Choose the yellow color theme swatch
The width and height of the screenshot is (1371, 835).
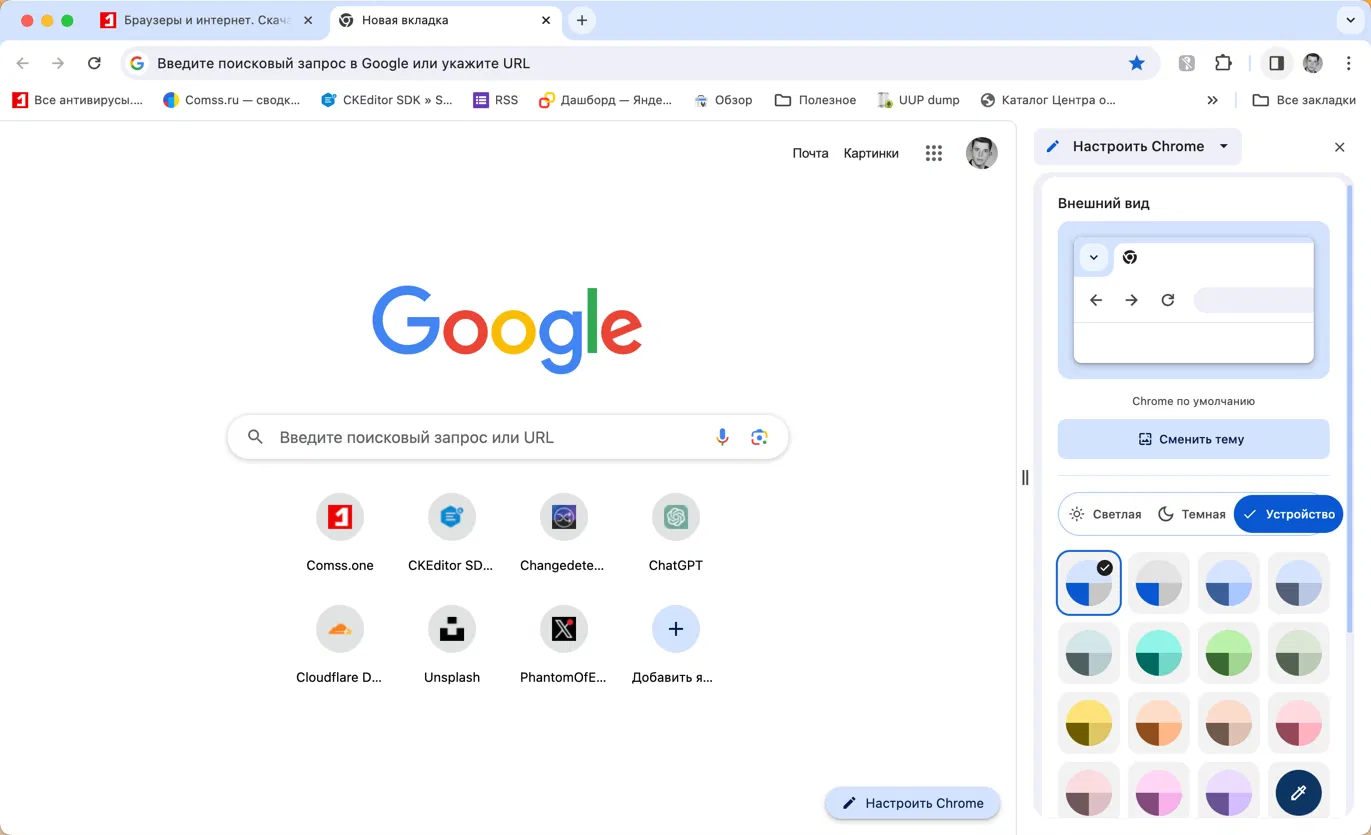point(1089,723)
